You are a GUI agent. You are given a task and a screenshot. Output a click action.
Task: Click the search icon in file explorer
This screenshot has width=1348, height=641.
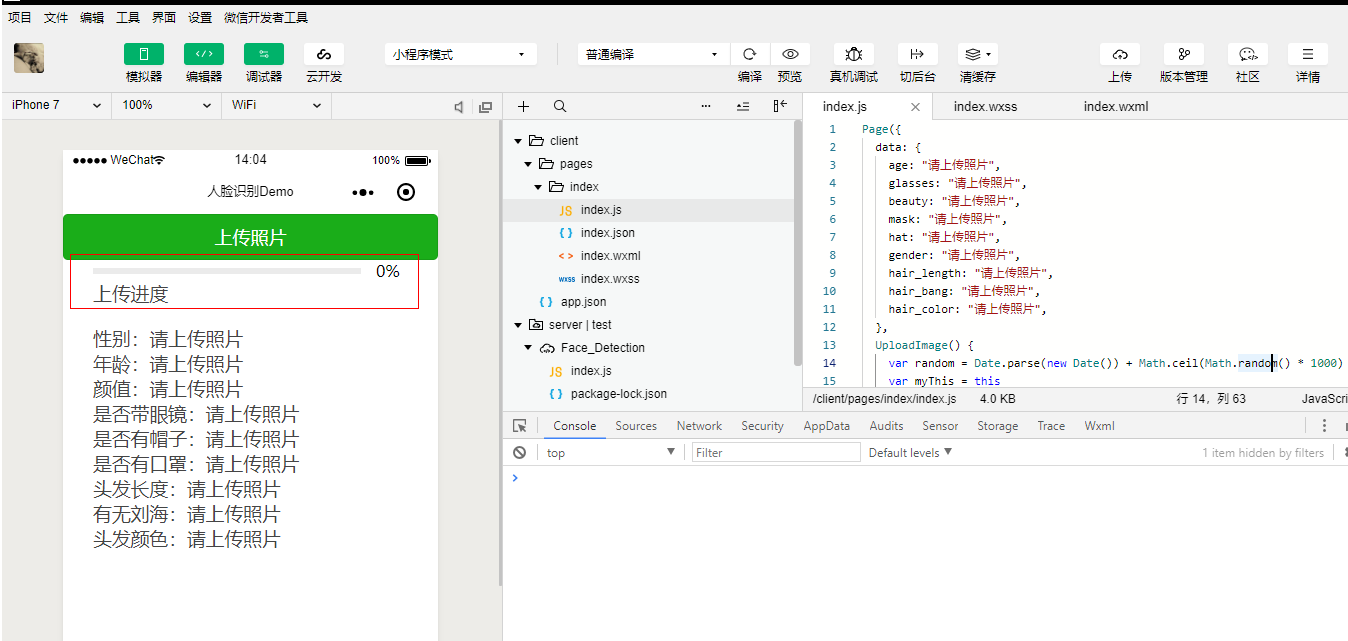click(x=560, y=106)
